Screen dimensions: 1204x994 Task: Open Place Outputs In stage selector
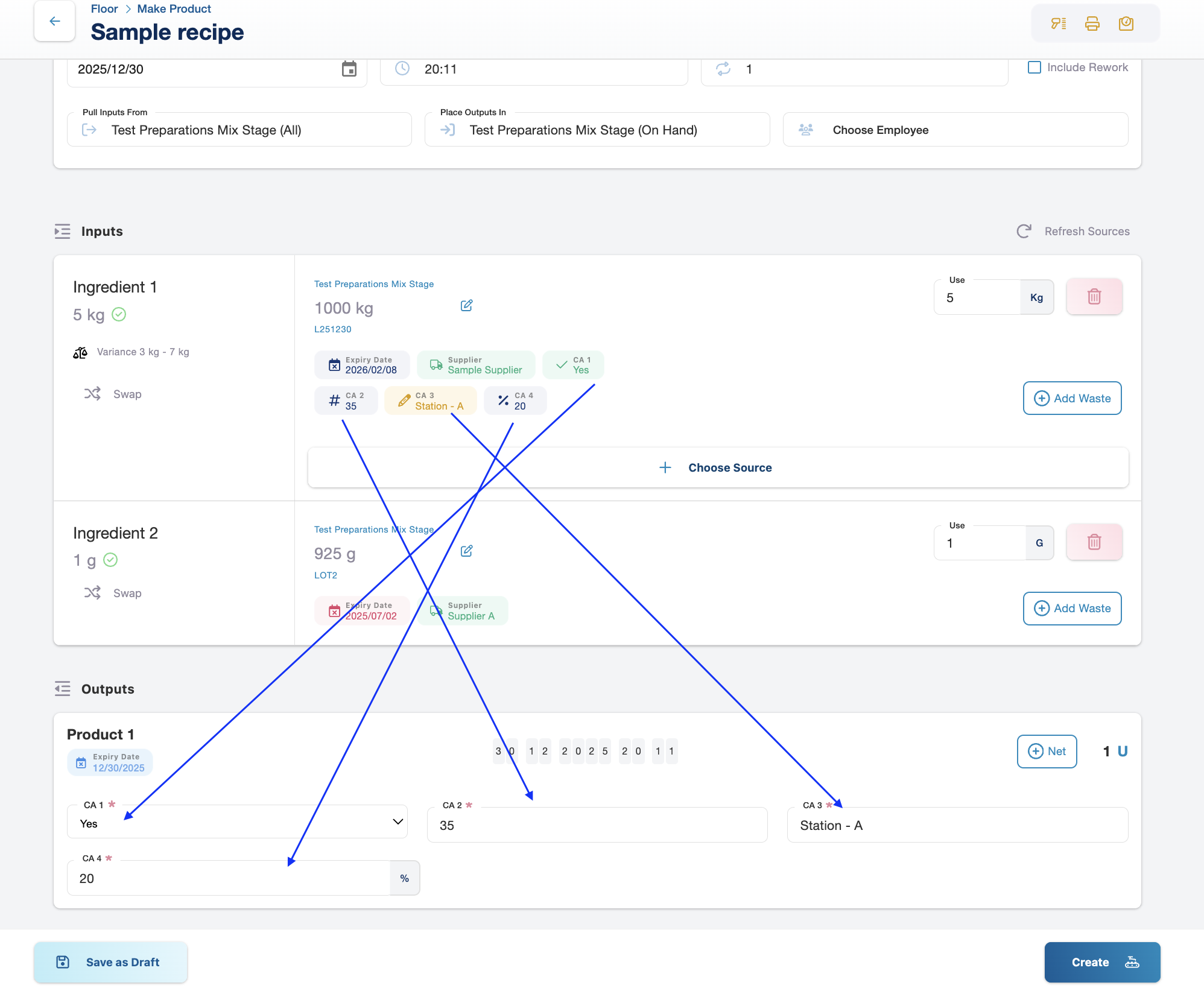(597, 130)
